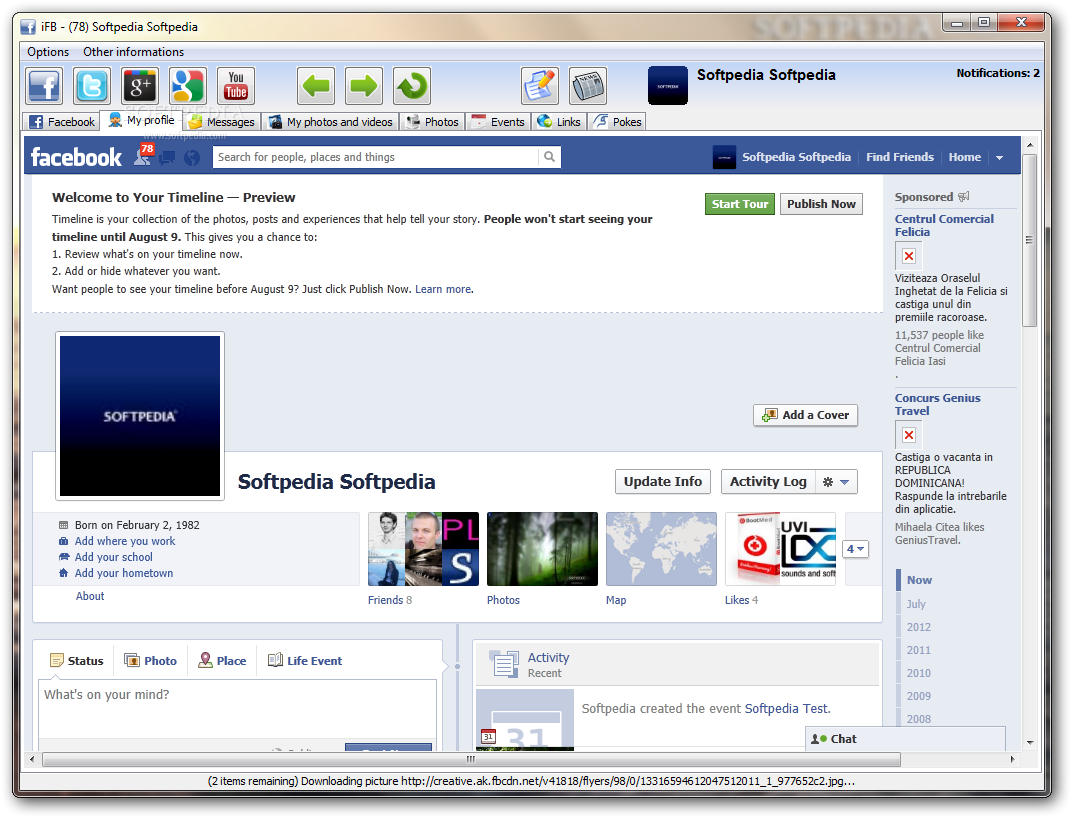Jump to 2011 on the timeline

918,650
